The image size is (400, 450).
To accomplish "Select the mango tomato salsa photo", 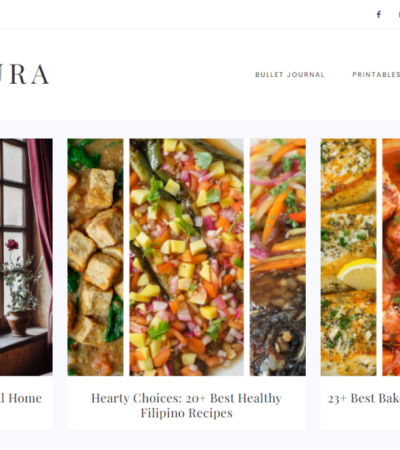I will tap(186, 257).
